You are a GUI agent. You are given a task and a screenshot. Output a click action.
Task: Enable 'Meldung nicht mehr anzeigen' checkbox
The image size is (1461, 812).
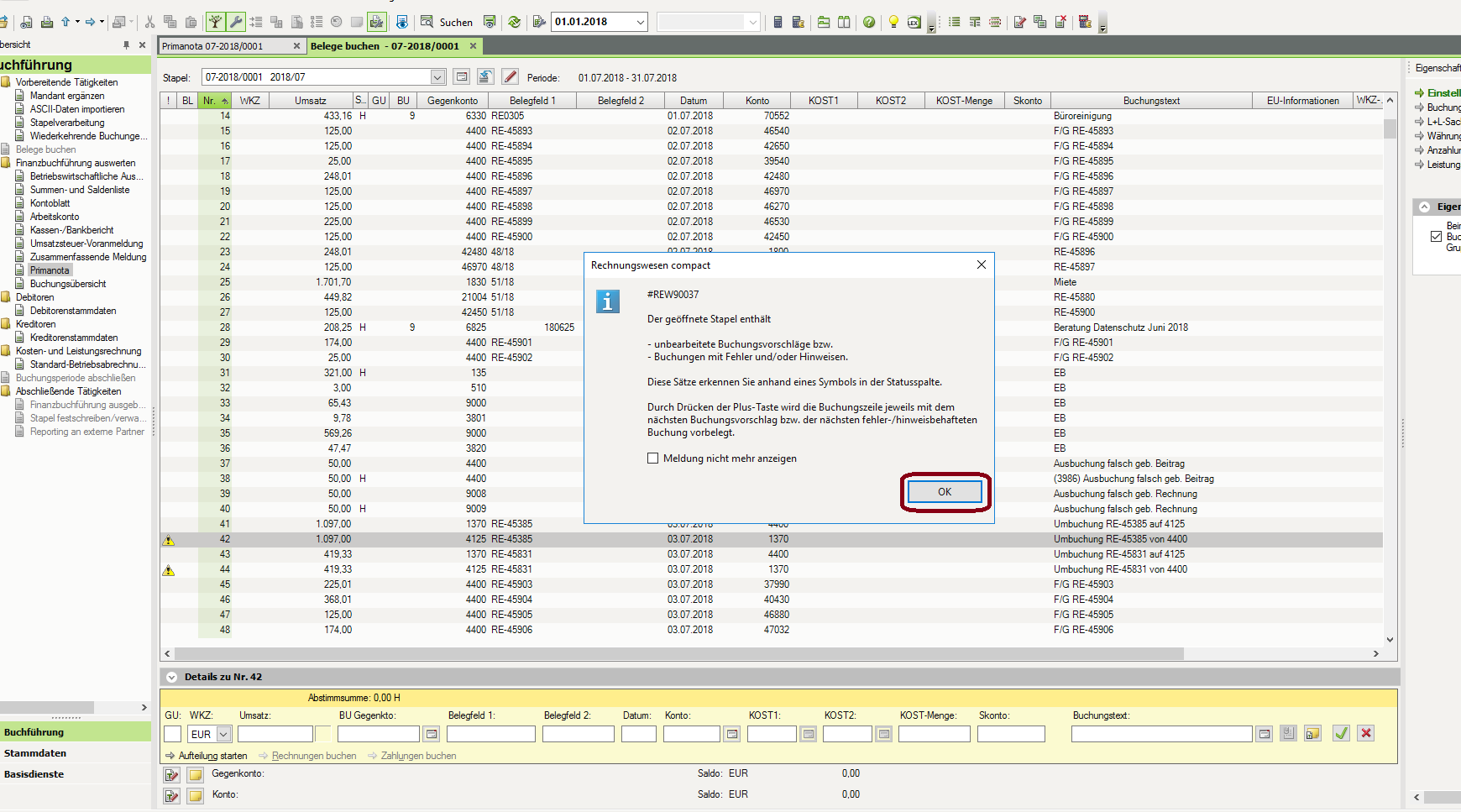tap(653, 458)
